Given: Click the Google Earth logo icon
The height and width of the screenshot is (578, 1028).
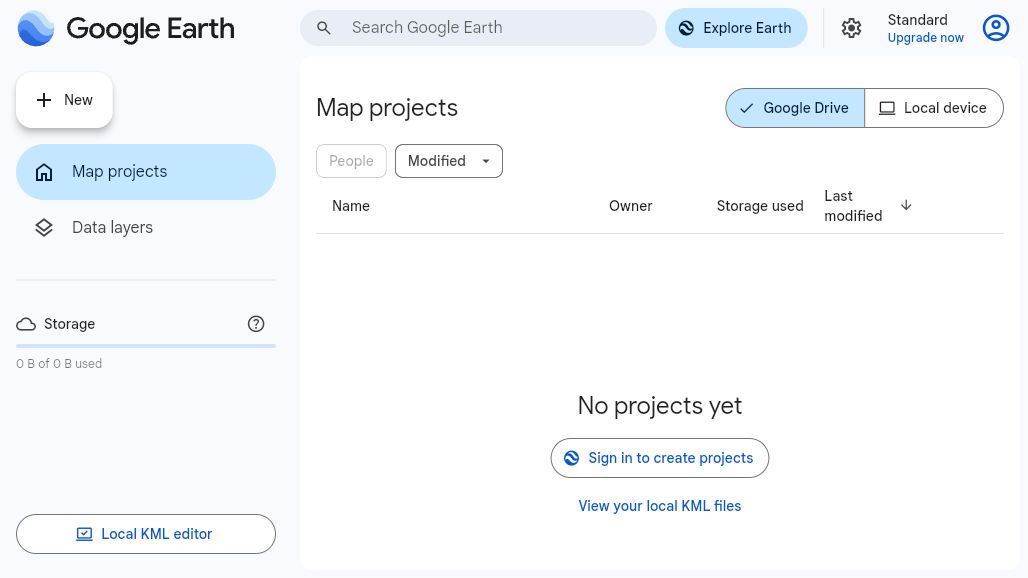Looking at the screenshot, I should coord(36,28).
